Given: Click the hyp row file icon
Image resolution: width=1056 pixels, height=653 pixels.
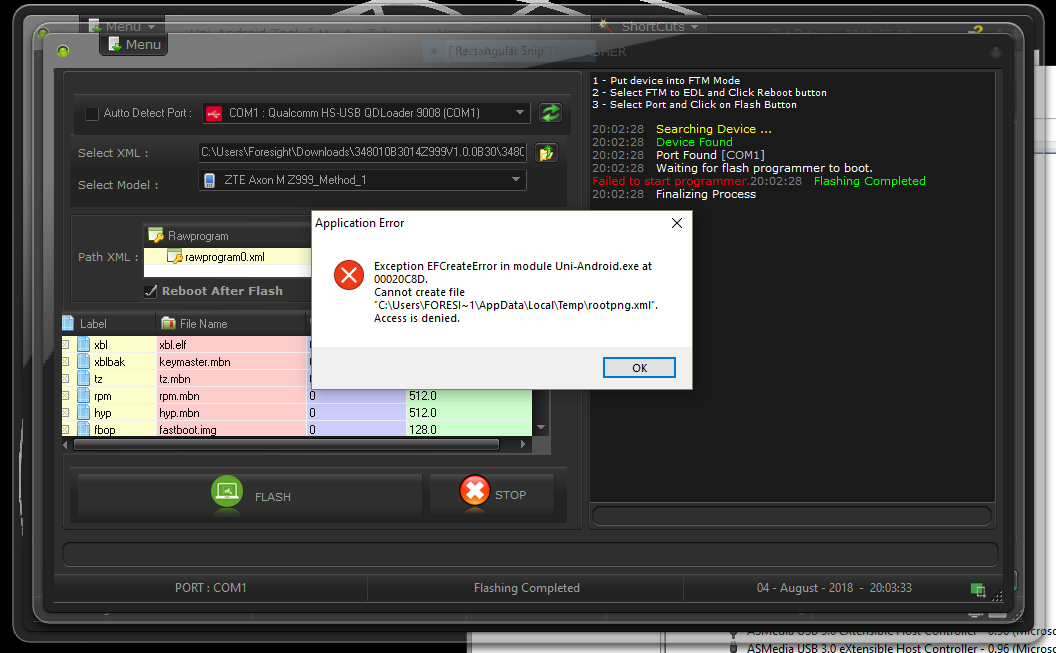Looking at the screenshot, I should pyautogui.click(x=84, y=413).
